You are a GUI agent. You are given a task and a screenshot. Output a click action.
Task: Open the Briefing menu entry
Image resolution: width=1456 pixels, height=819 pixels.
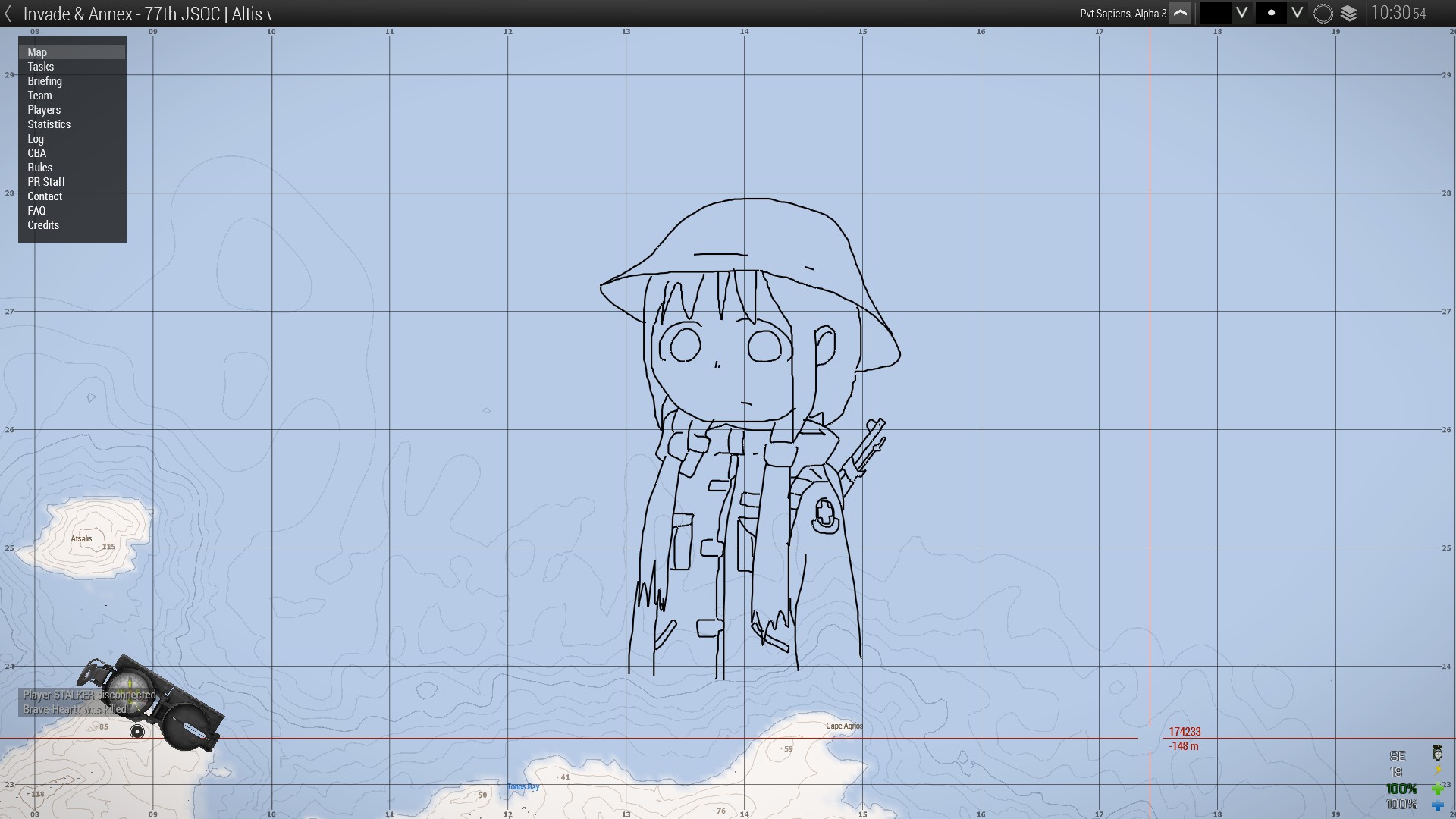click(45, 81)
